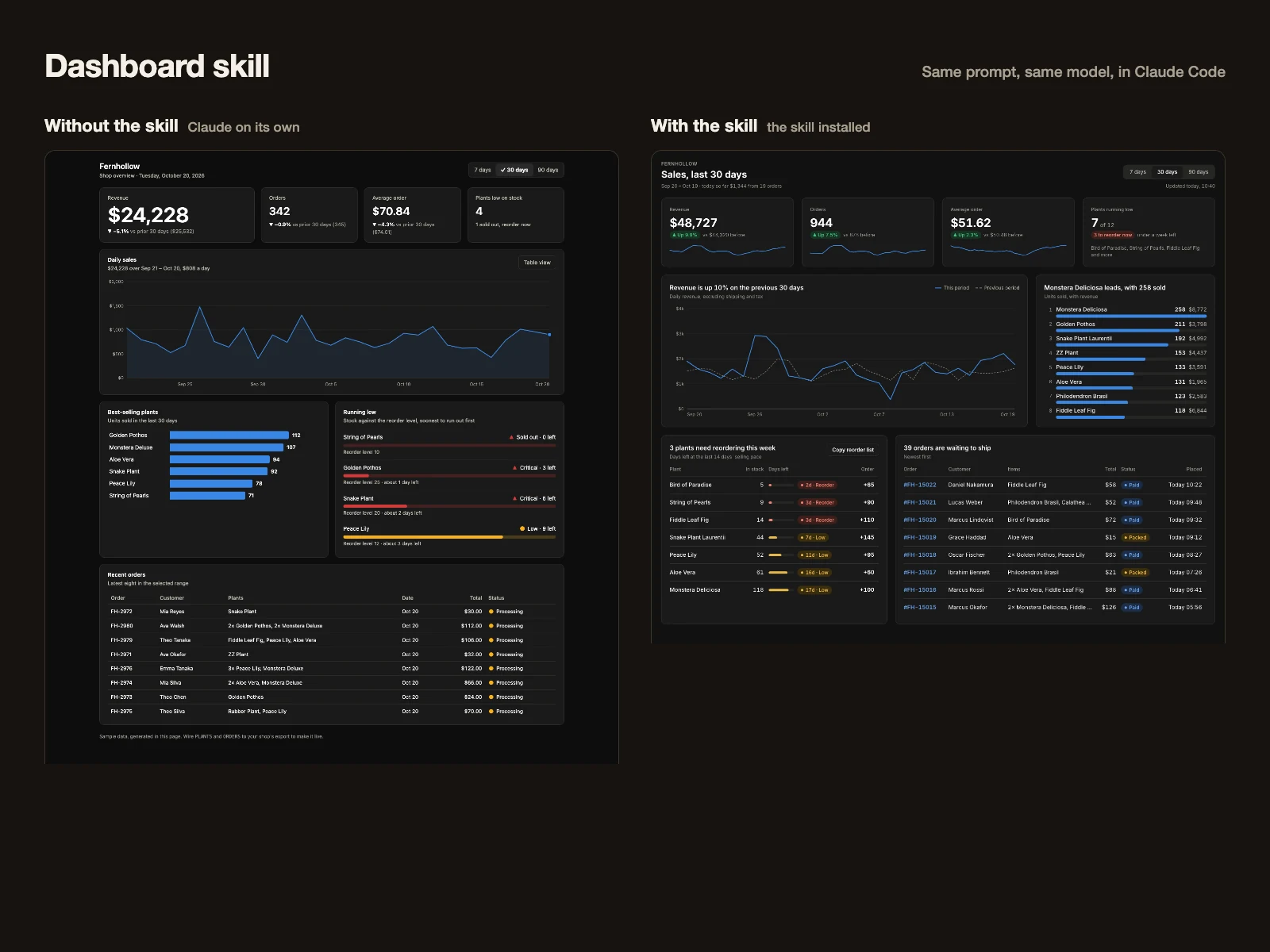The width and height of the screenshot is (1270, 952).
Task: Open order #FH-15015
Action: pyautogui.click(x=920, y=607)
